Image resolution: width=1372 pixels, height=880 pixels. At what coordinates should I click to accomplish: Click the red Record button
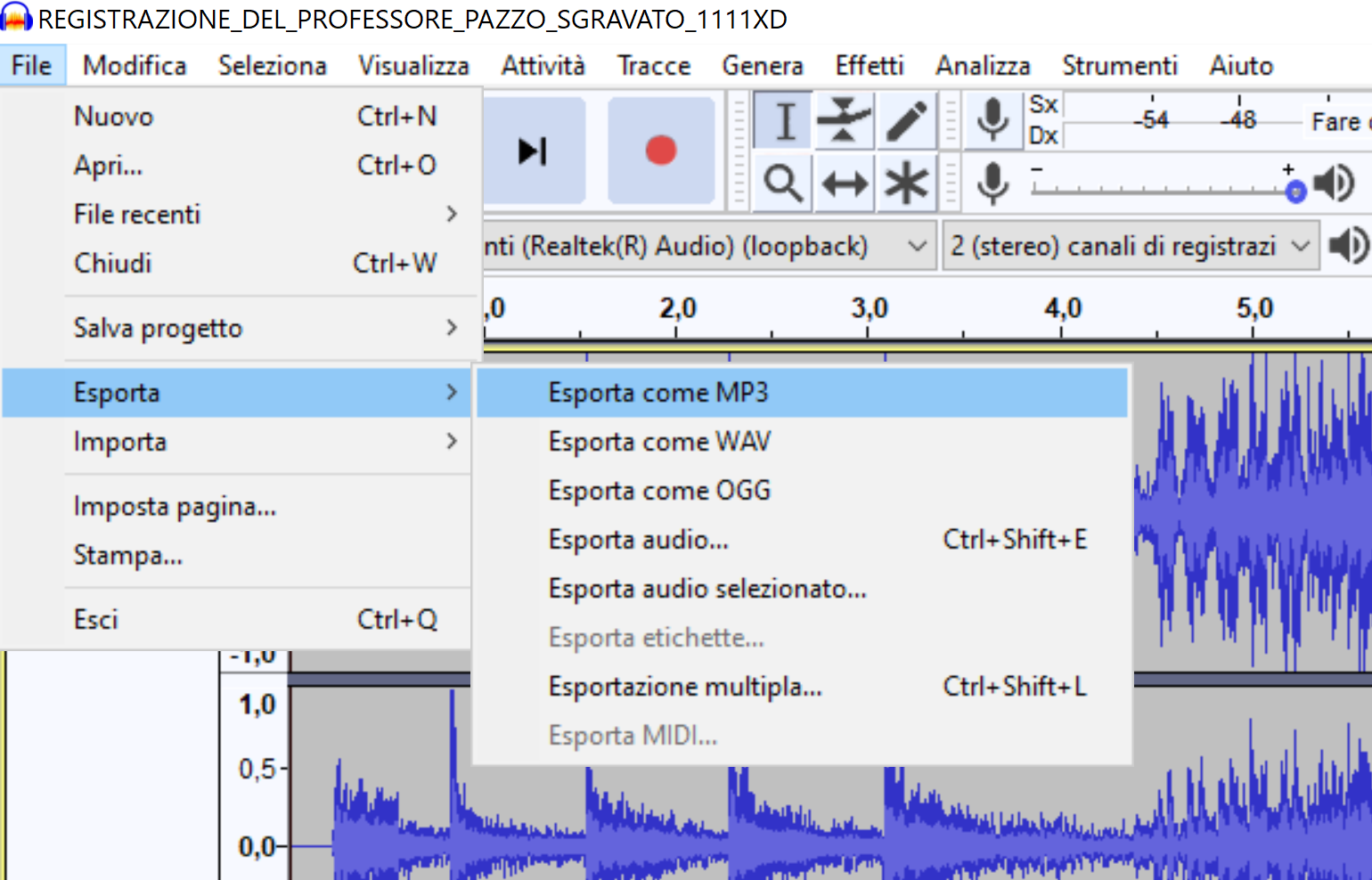click(661, 150)
